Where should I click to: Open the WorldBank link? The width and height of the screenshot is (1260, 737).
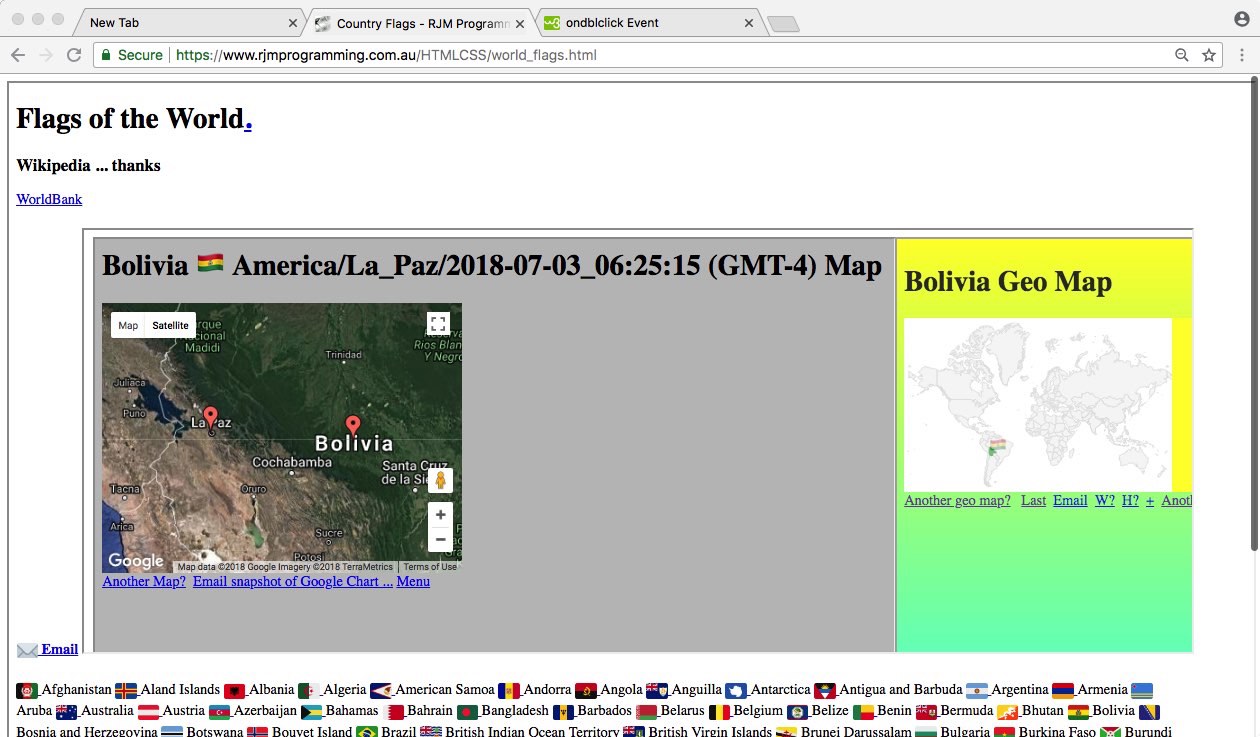(x=49, y=199)
